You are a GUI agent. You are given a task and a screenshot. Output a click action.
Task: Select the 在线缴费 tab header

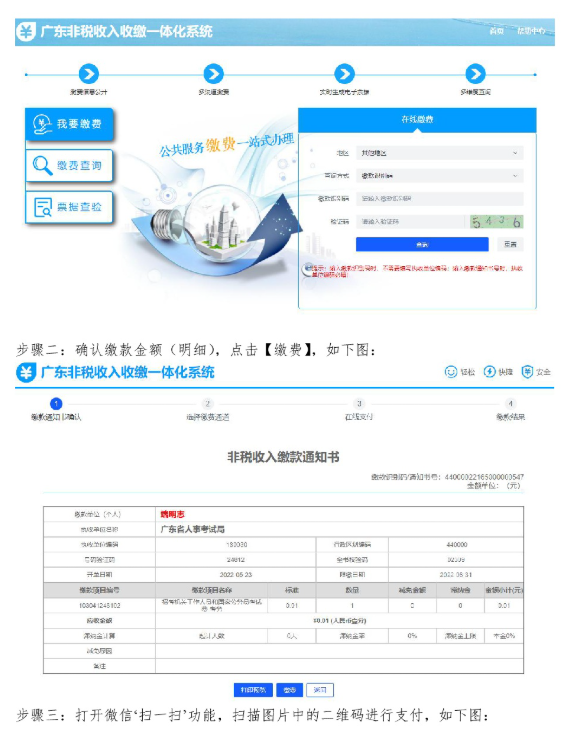point(417,120)
